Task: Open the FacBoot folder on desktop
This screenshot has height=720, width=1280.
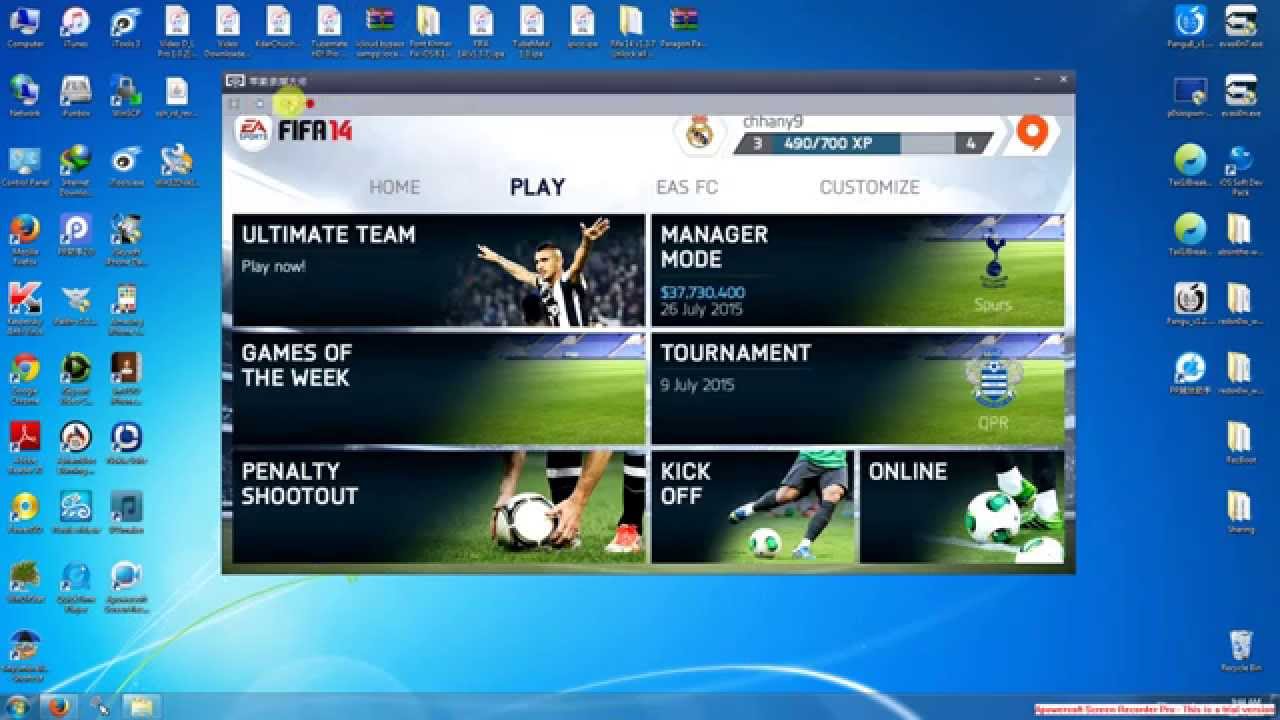Action: pos(1240,443)
